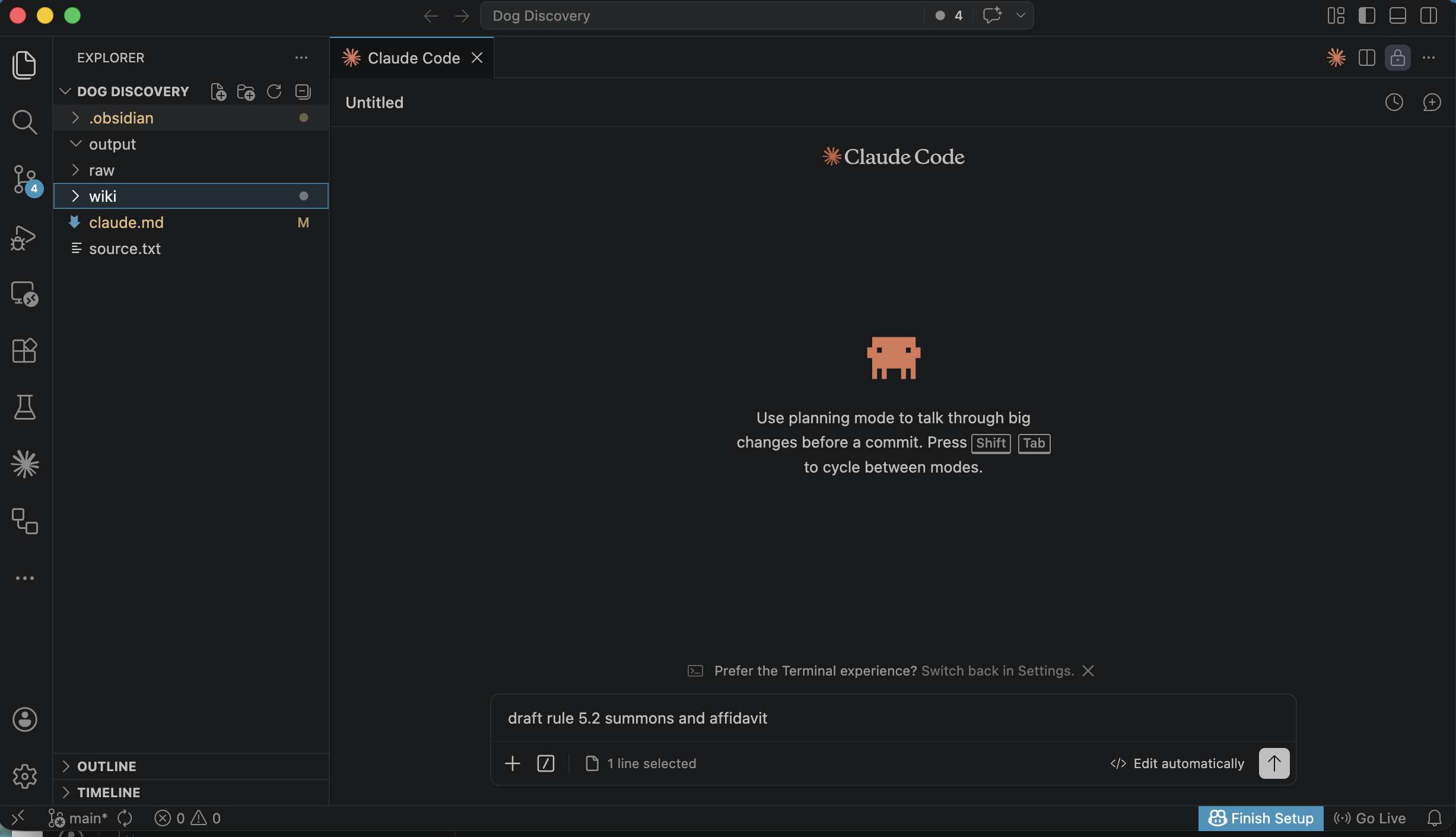Click the 4 unsaved indicator in title bar
The width and height of the screenshot is (1456, 837).
pos(949,15)
